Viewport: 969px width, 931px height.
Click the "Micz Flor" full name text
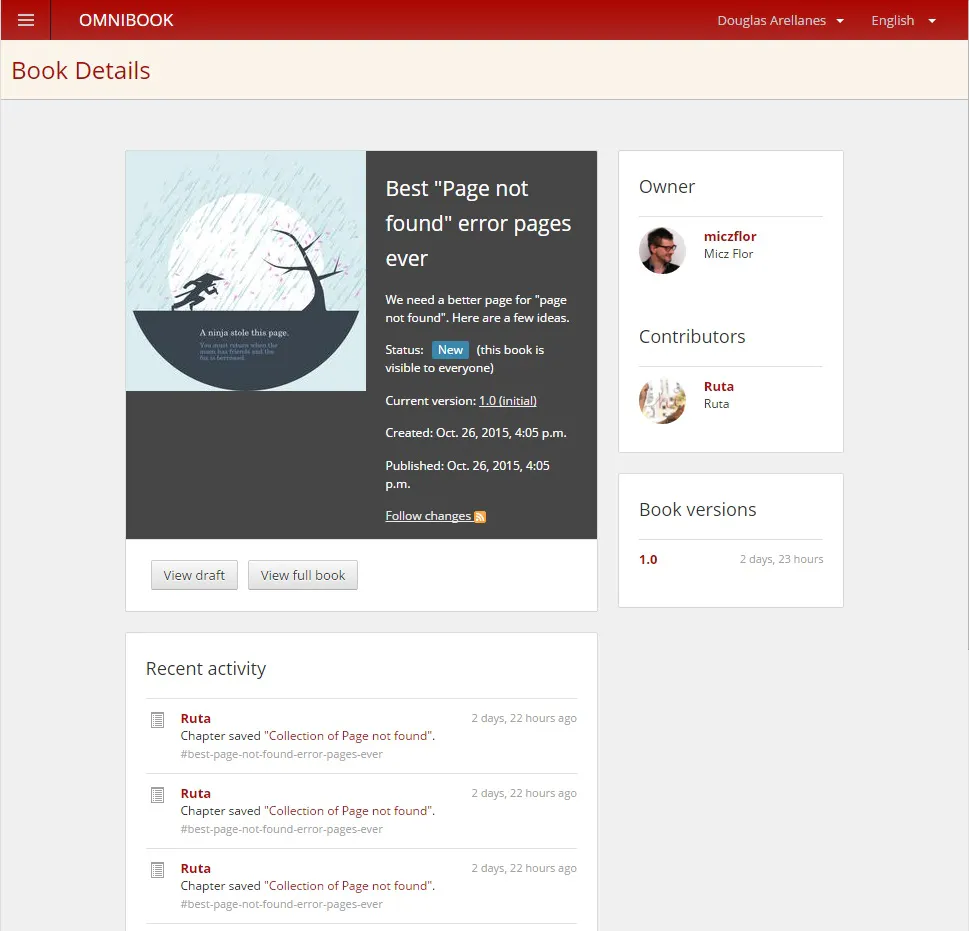pyautogui.click(x=728, y=253)
